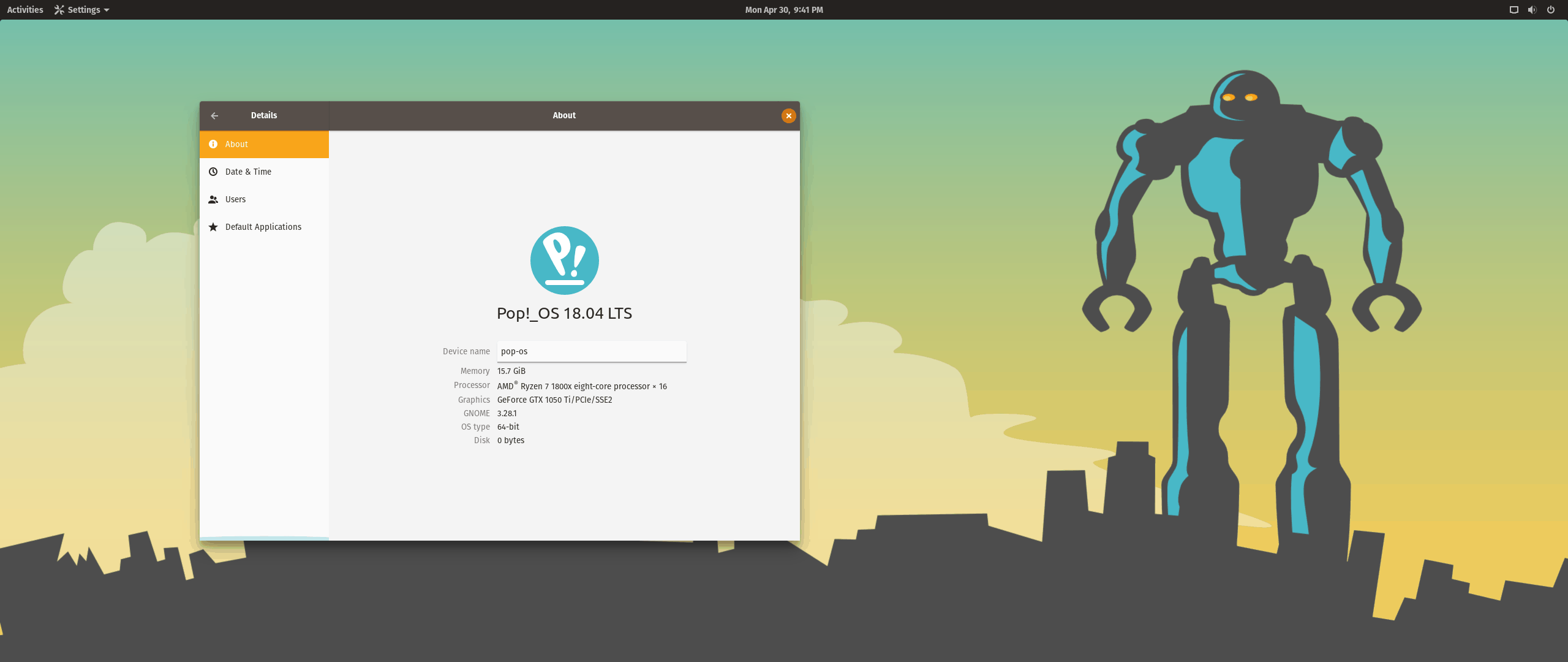This screenshot has height=662, width=1568.
Task: Click the clock icon beside Date & Time
Action: pos(213,172)
